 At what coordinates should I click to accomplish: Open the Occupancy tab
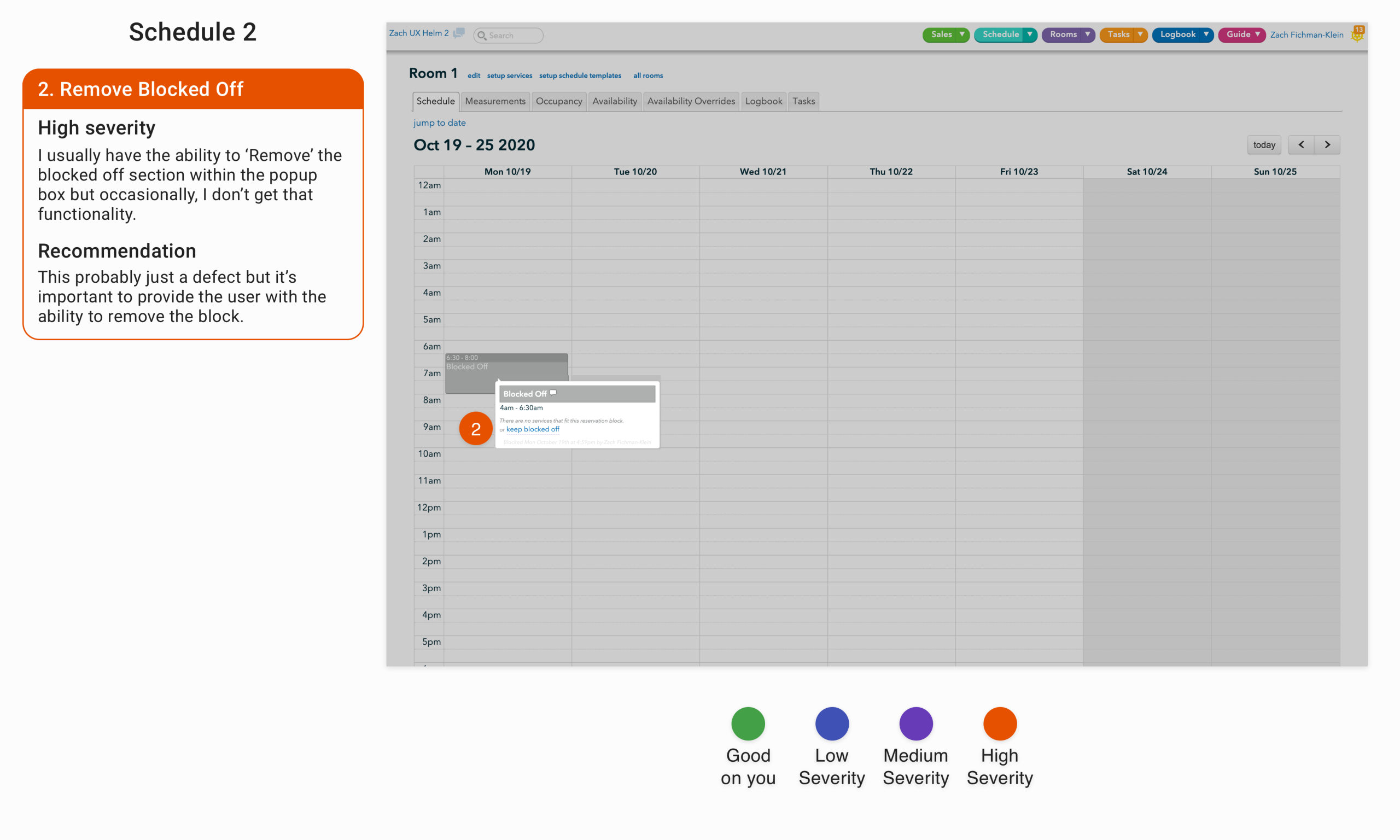point(558,101)
